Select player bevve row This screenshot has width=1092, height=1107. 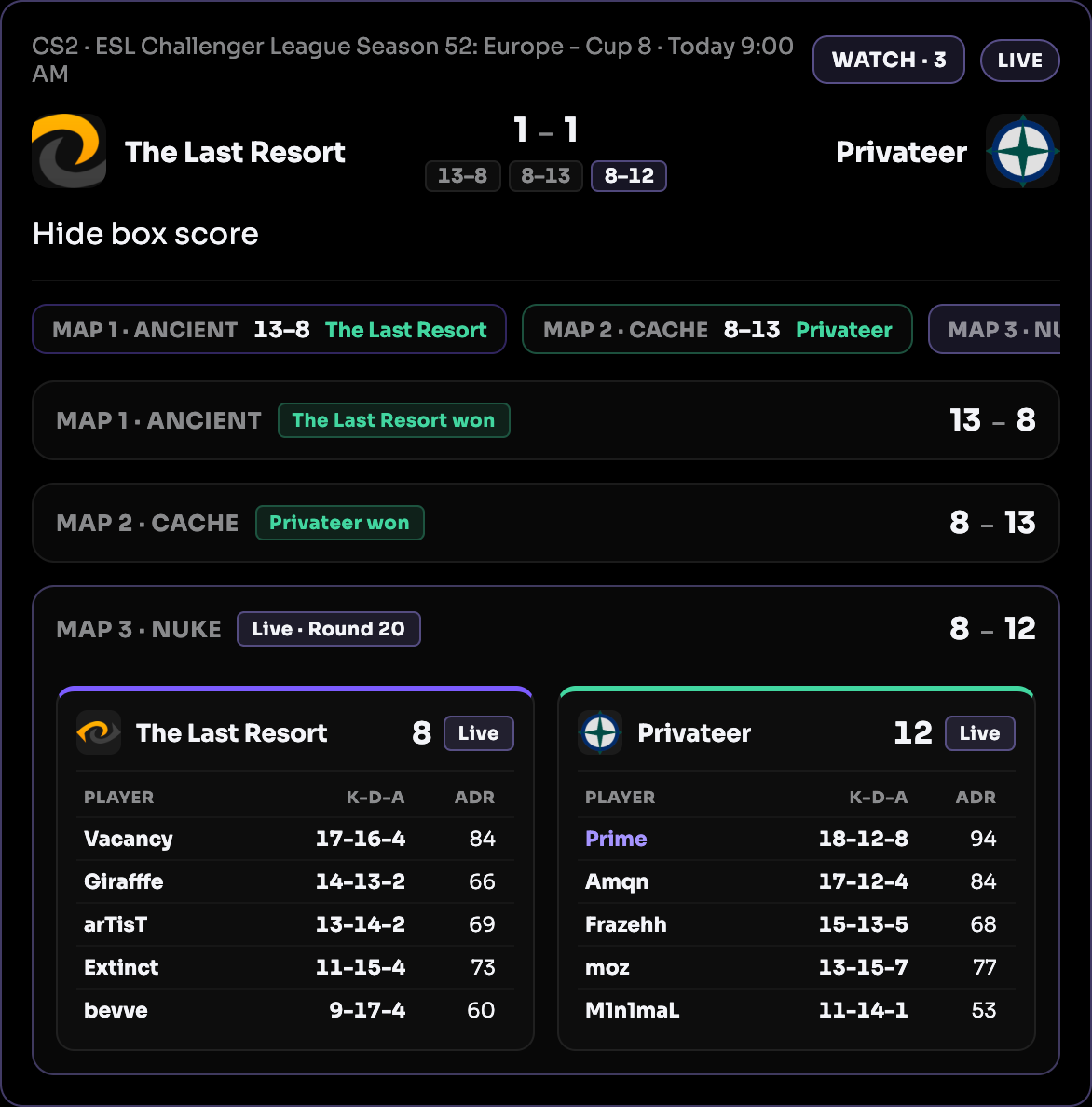[295, 1010]
